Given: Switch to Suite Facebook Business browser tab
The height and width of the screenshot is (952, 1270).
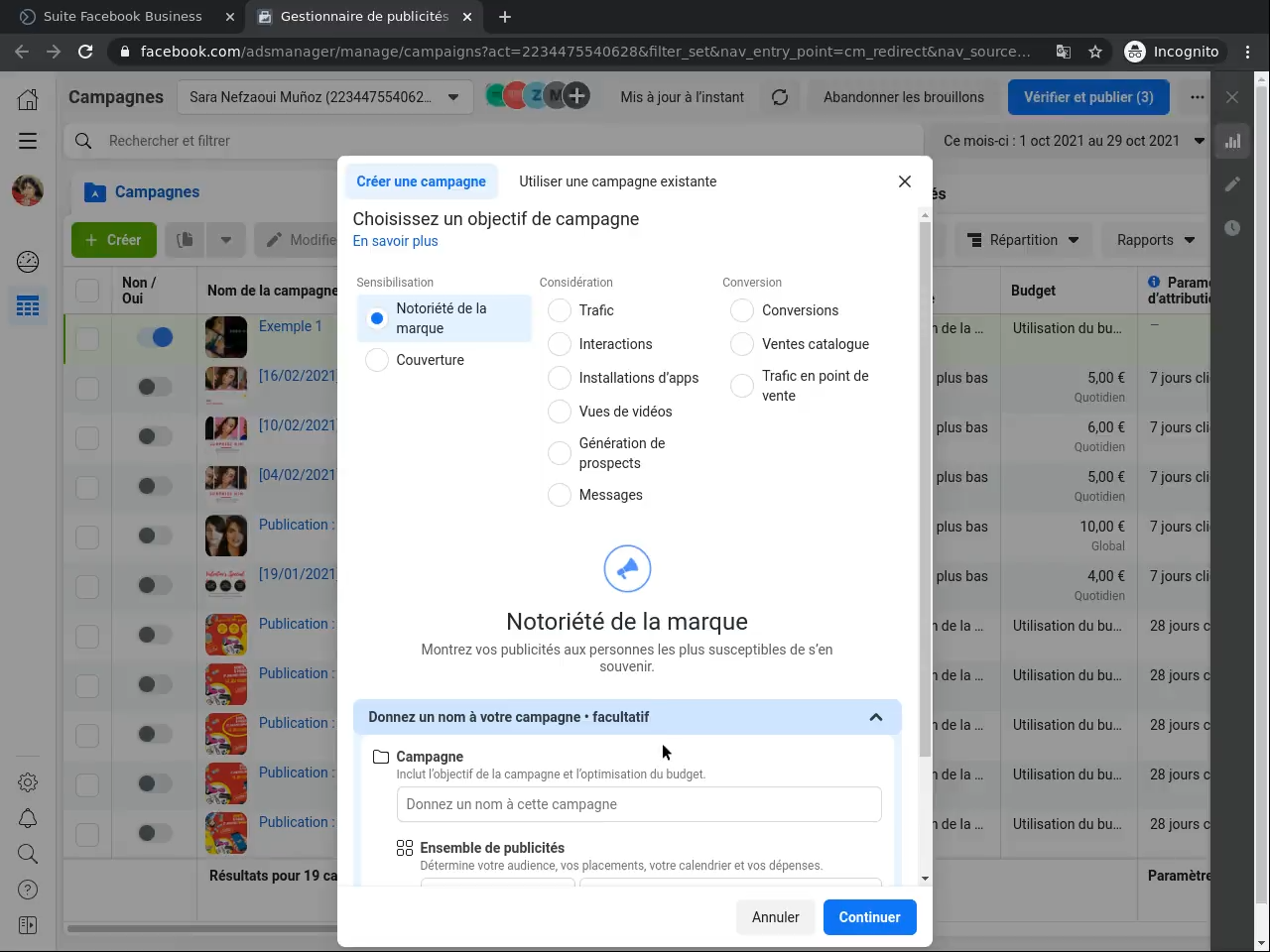Looking at the screenshot, I should pos(122,17).
